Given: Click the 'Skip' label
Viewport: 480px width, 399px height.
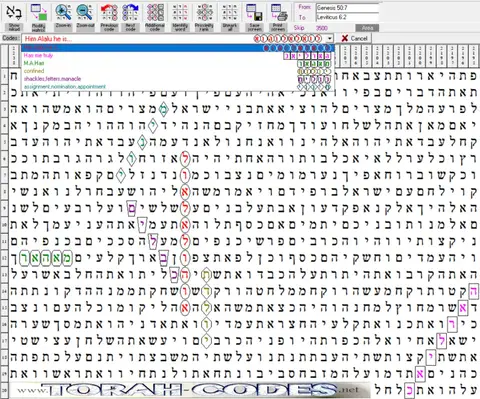Looking at the screenshot, I should [299, 28].
